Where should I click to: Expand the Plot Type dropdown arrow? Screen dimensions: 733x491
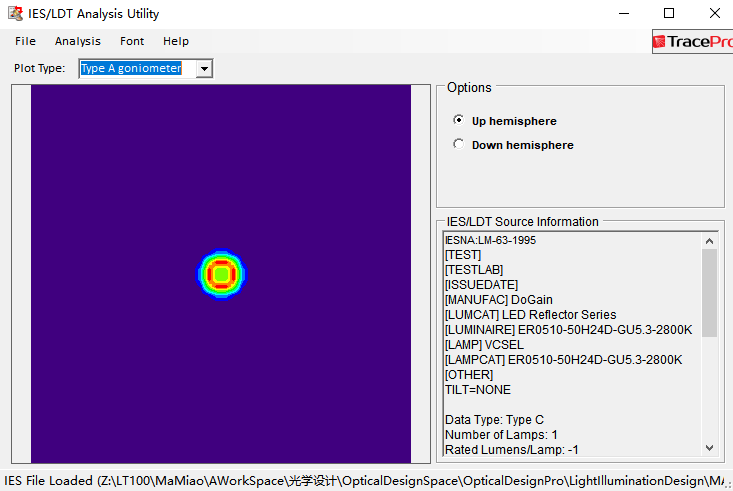coord(204,69)
